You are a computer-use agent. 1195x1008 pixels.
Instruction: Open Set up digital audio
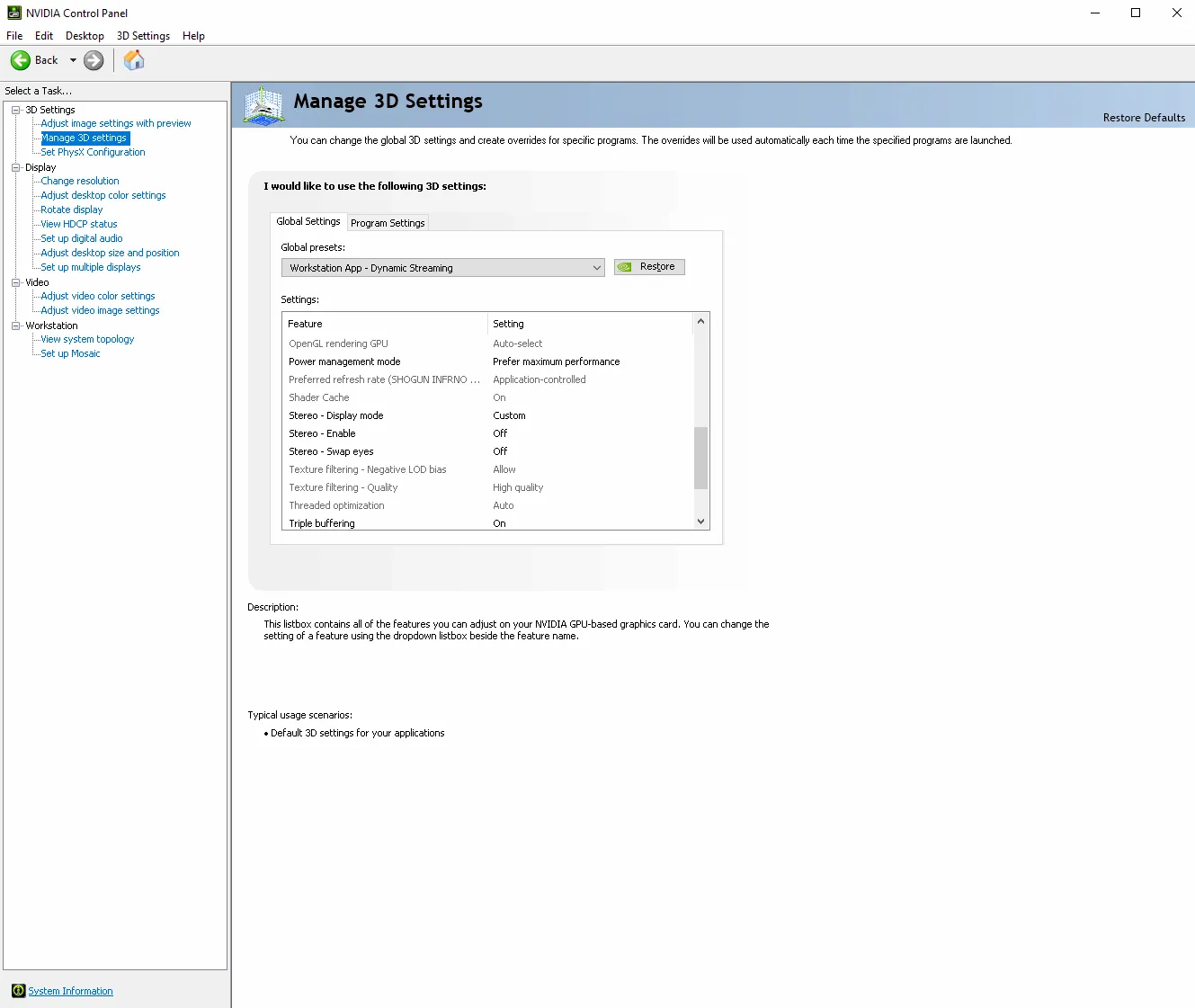coord(82,238)
